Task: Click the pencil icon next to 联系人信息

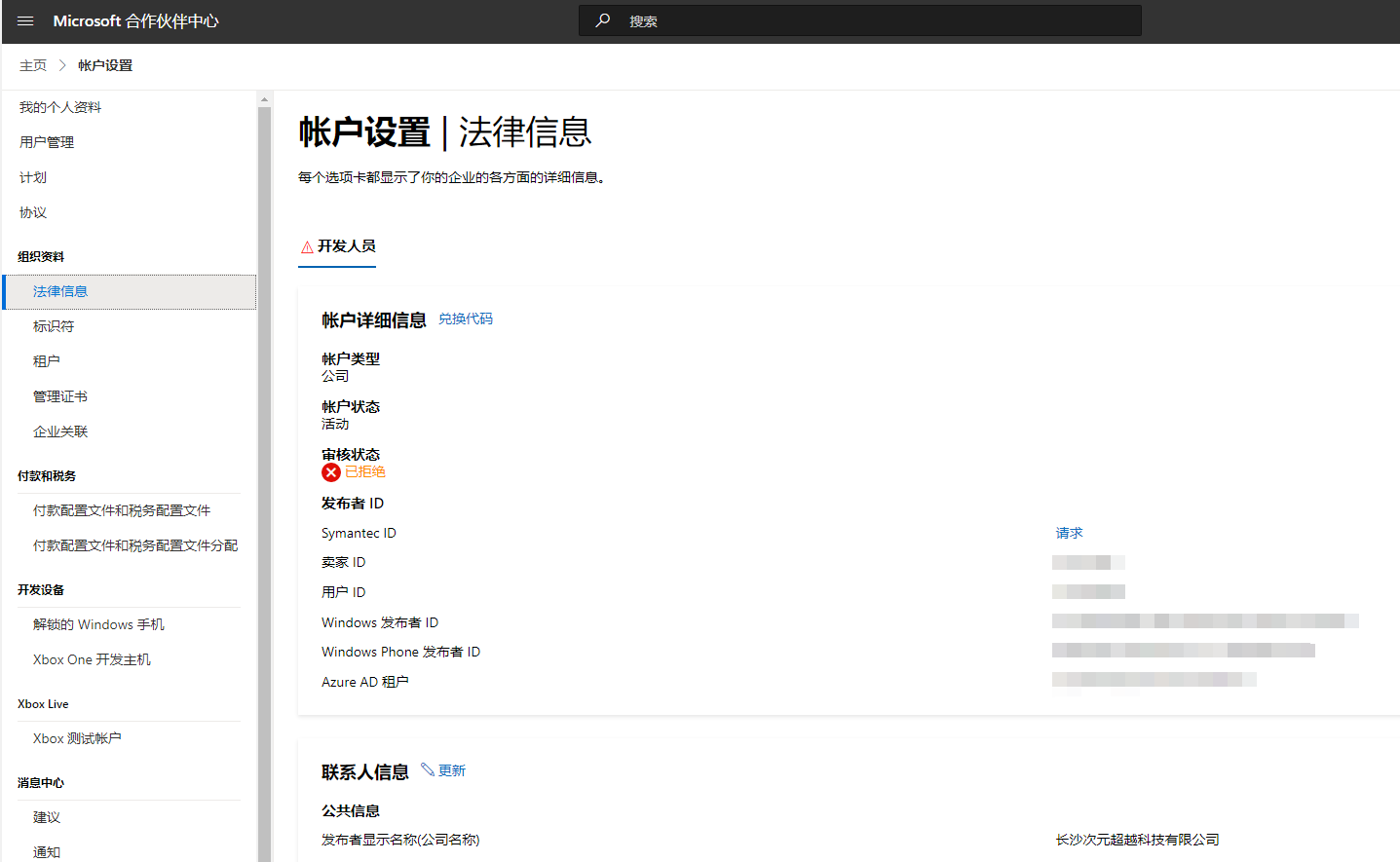Action: (x=429, y=769)
